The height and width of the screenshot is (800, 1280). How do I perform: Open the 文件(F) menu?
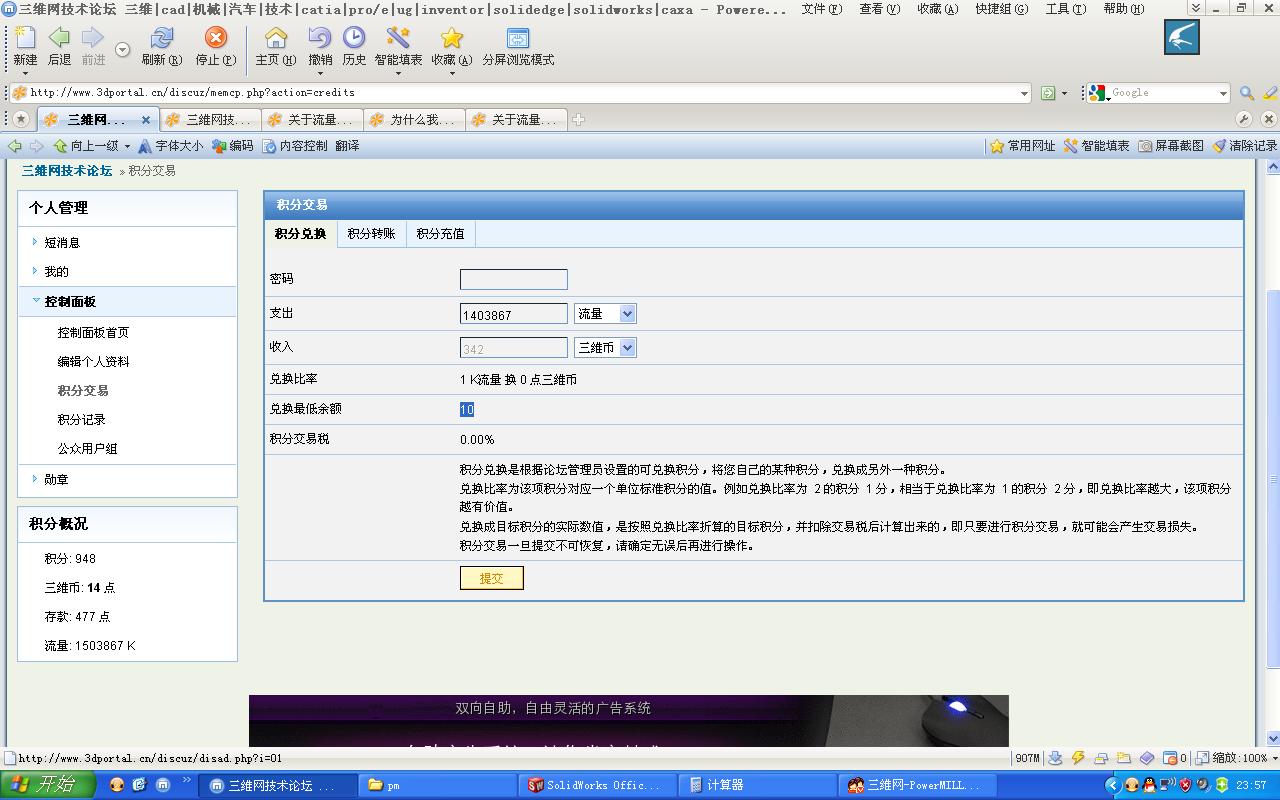click(822, 9)
